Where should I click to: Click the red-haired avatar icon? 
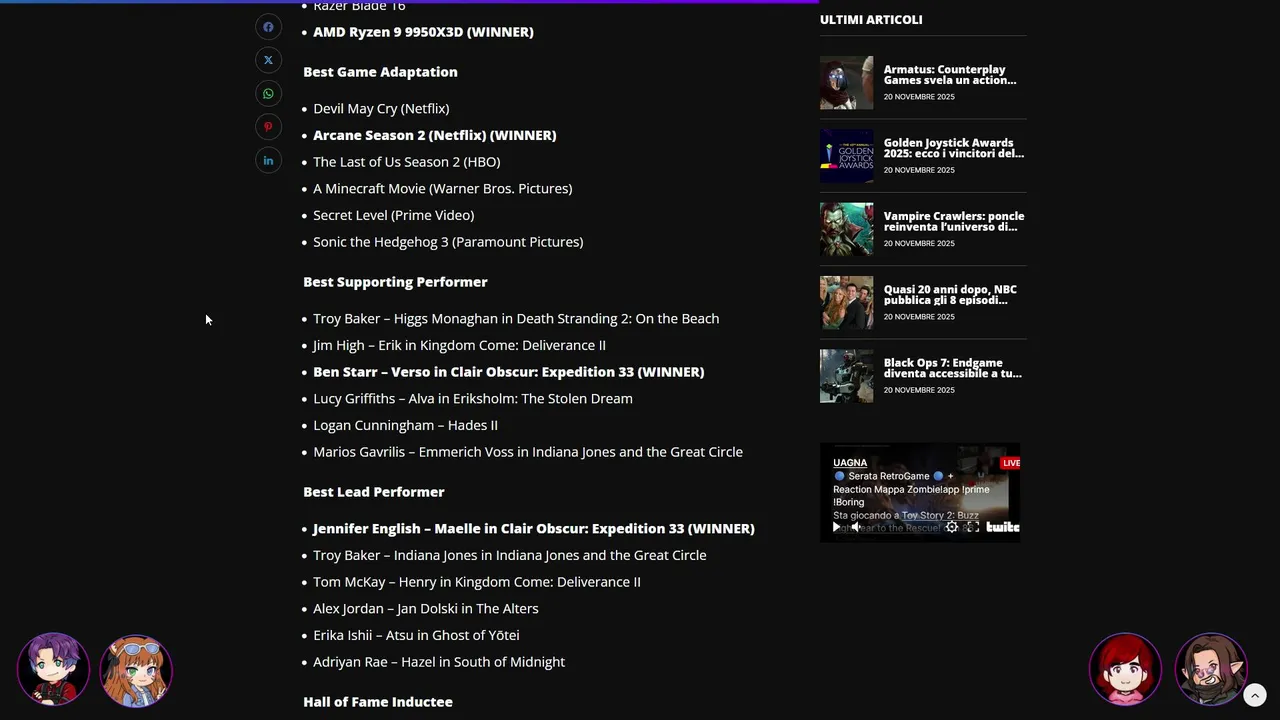coord(1125,669)
